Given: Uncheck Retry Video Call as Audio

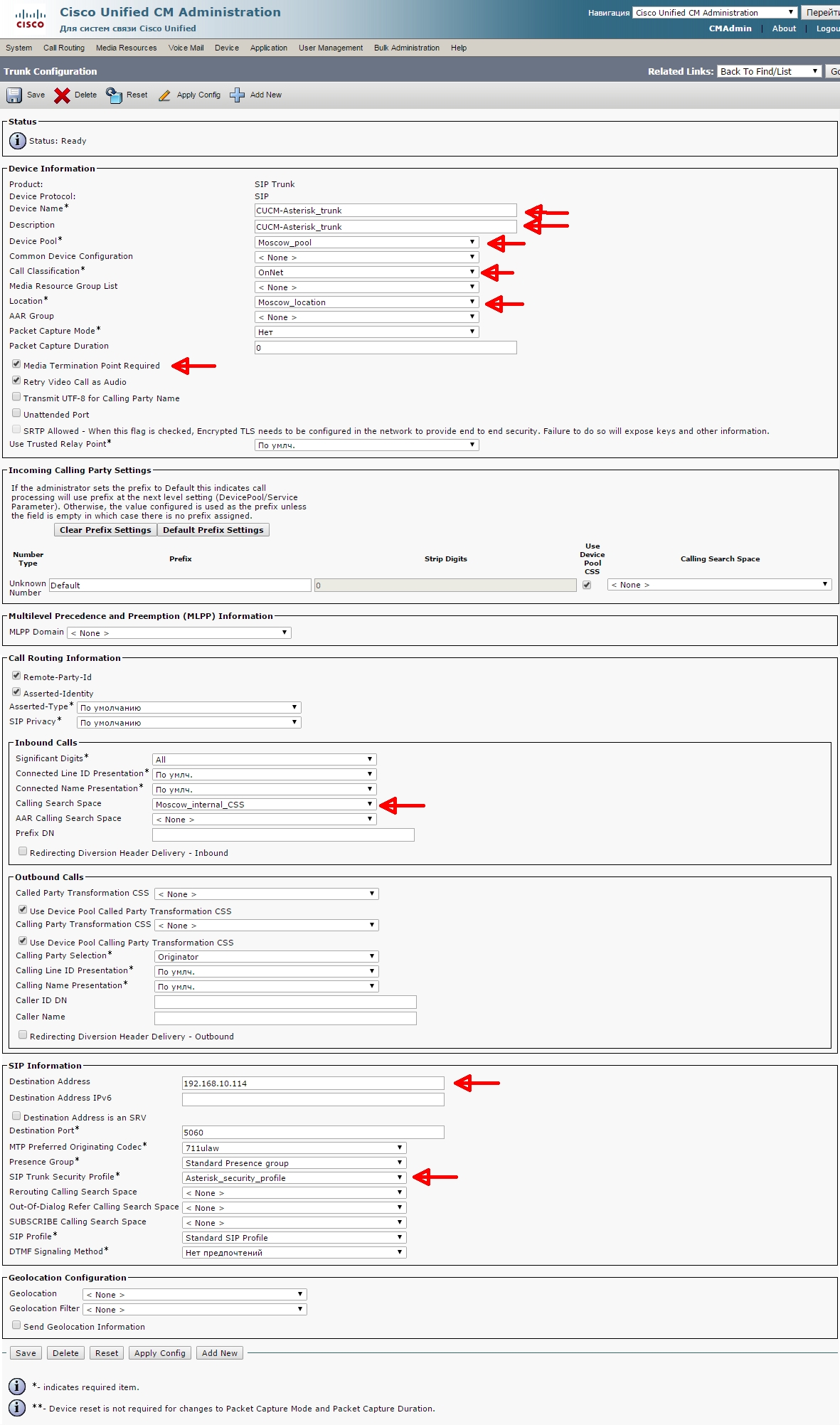Looking at the screenshot, I should pos(16,381).
